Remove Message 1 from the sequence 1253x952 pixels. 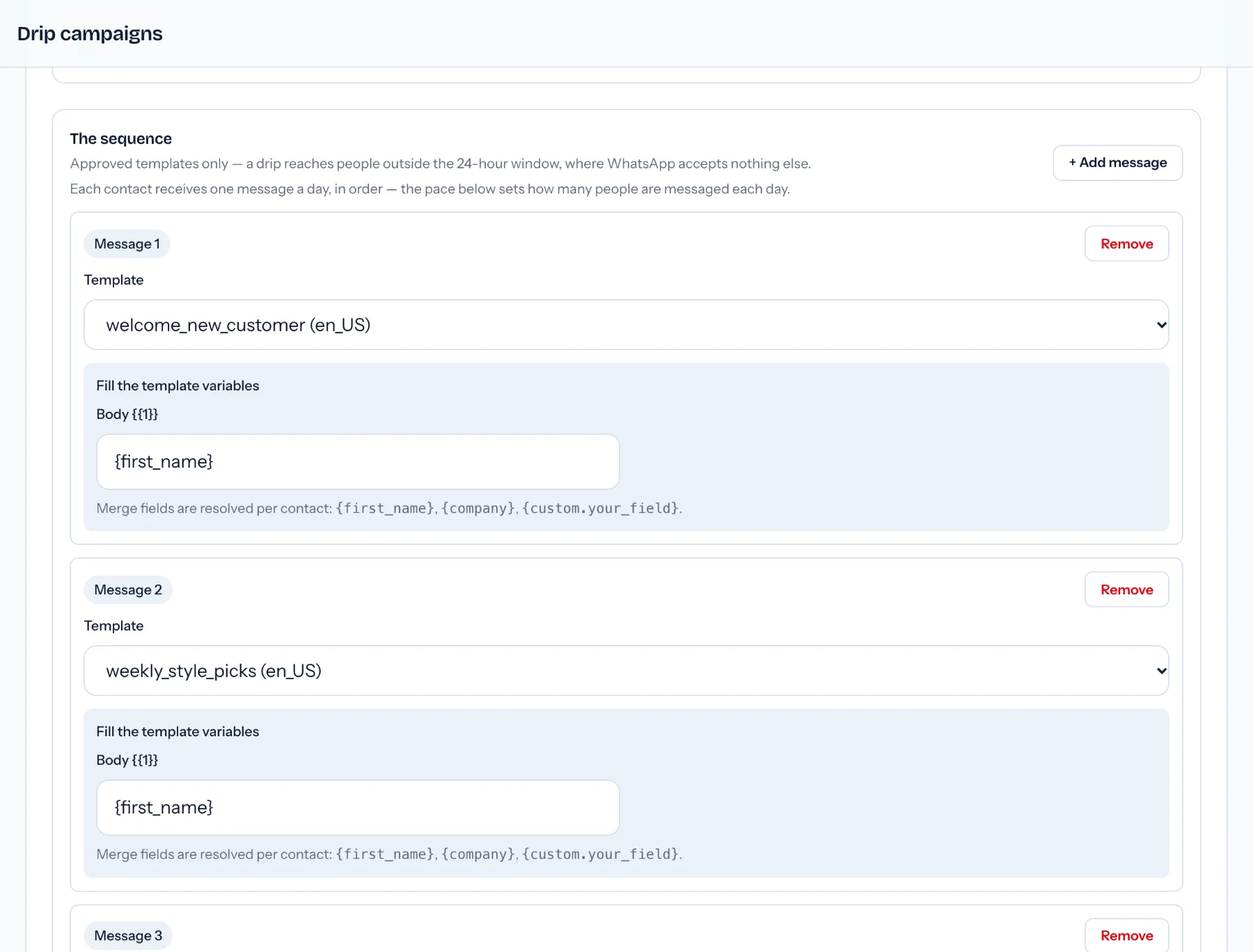tap(1126, 244)
